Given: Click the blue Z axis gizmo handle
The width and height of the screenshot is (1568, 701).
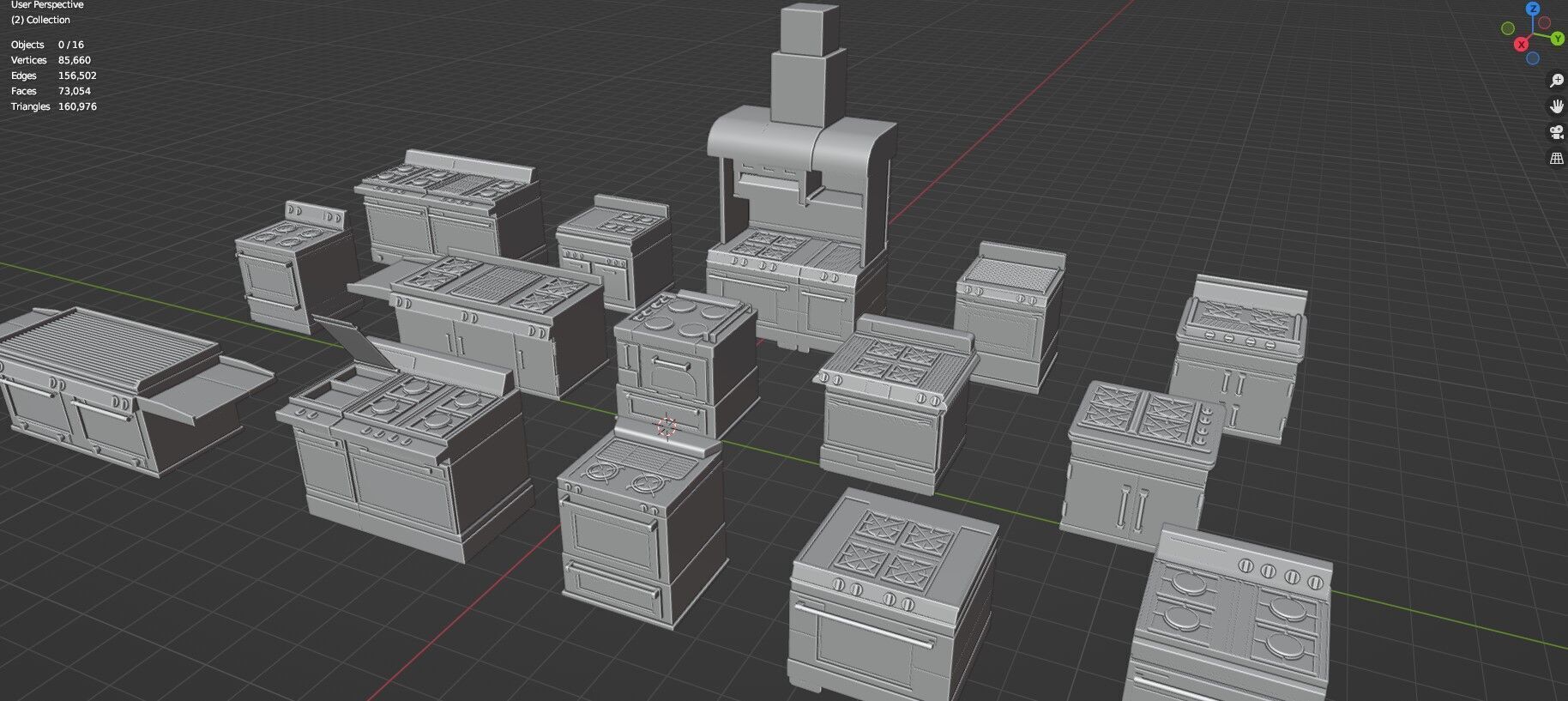Looking at the screenshot, I should click(x=1533, y=9).
